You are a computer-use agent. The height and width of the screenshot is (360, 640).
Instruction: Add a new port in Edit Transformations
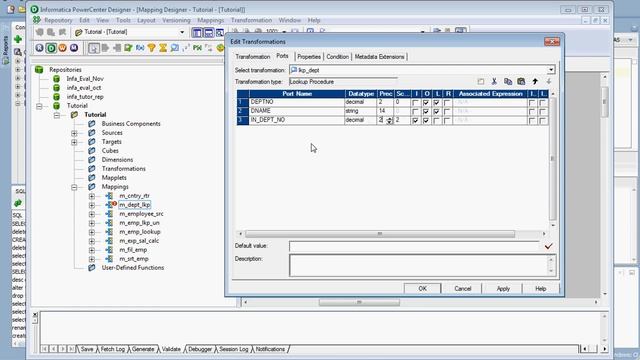coord(481,82)
